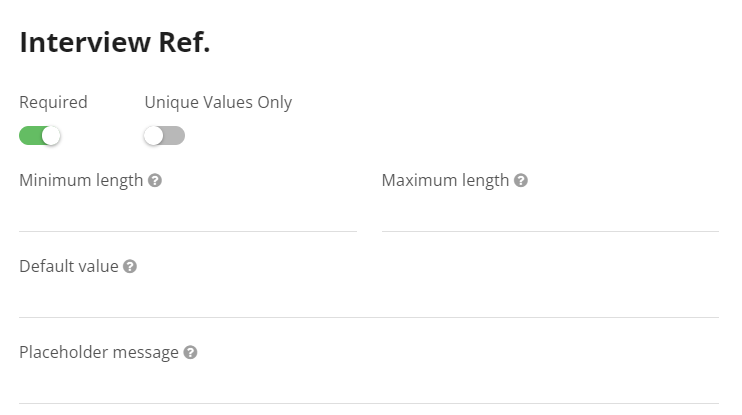Click the Minimum length label text

(81, 181)
